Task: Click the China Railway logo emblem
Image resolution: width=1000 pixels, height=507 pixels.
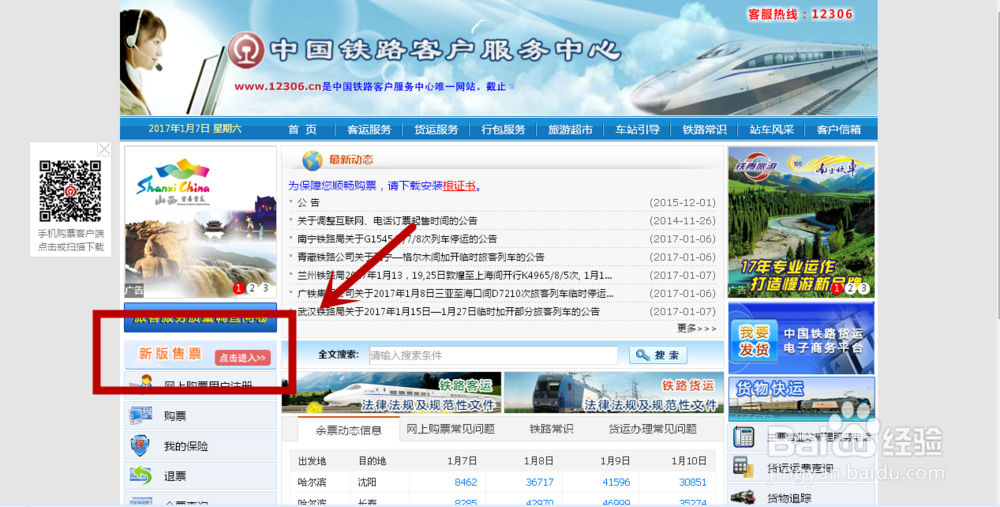Action: pyautogui.click(x=246, y=50)
